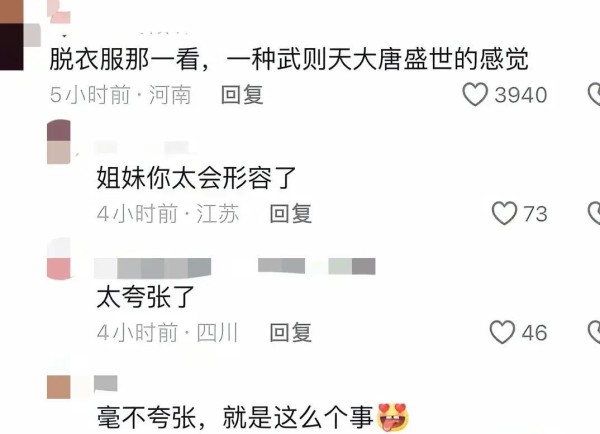Image resolution: width=600 pixels, height=434 pixels.
Task: Select the comment 毫不夸张，就是这么个事
Action: [235, 417]
